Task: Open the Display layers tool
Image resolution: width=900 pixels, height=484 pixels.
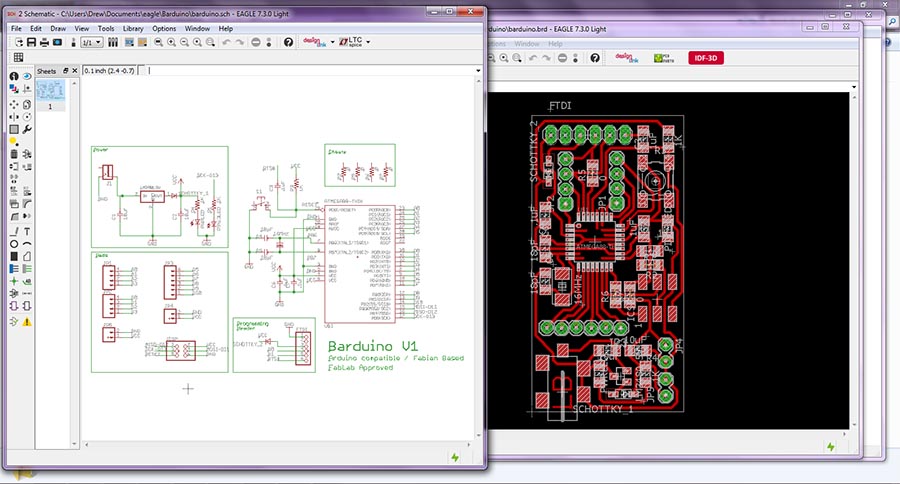Action: [x=14, y=90]
